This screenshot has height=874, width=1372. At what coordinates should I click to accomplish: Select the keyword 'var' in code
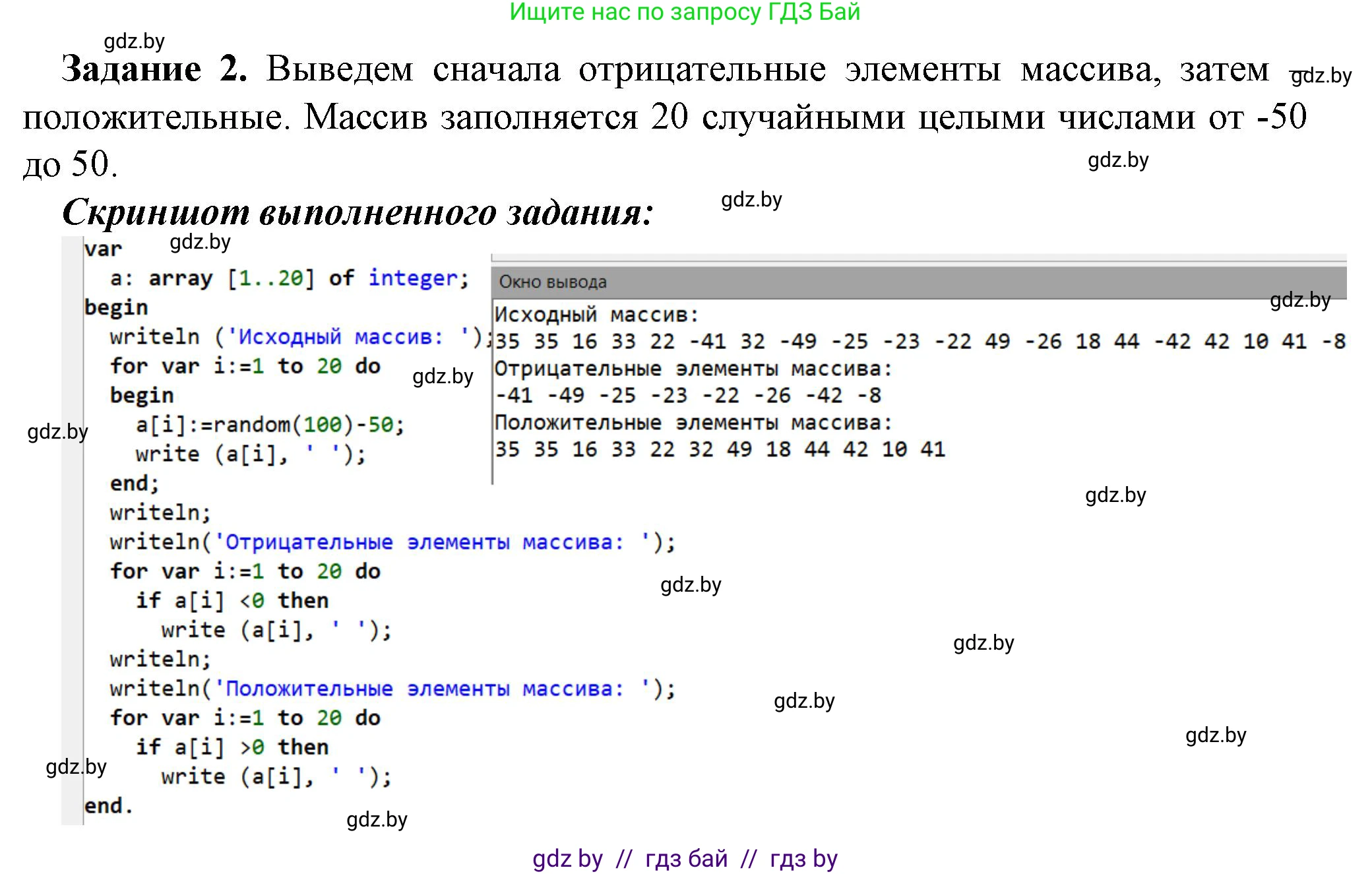coord(102,247)
